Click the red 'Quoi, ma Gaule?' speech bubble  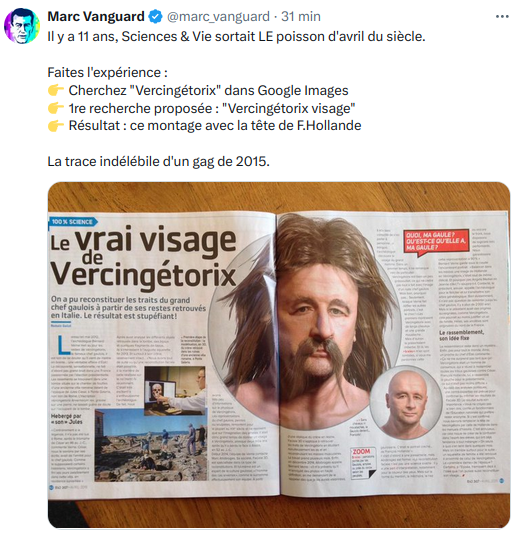click(436, 242)
